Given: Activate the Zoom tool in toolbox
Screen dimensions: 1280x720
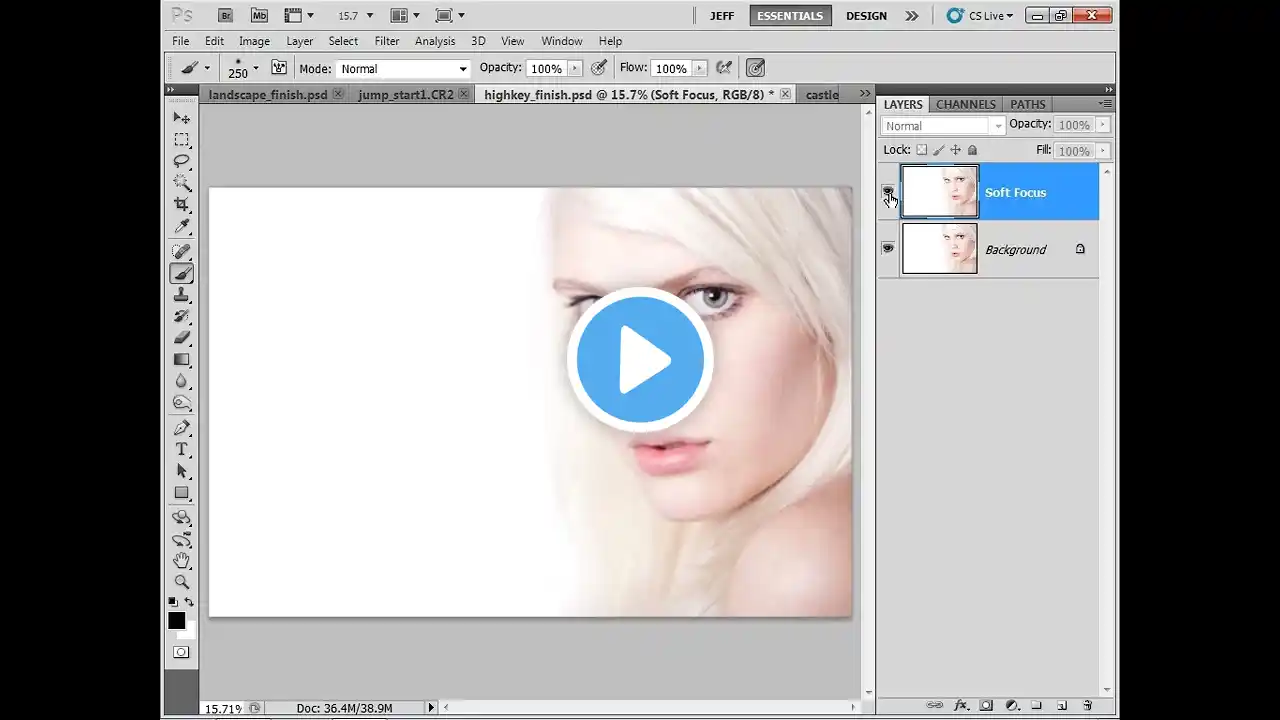Looking at the screenshot, I should [x=182, y=582].
